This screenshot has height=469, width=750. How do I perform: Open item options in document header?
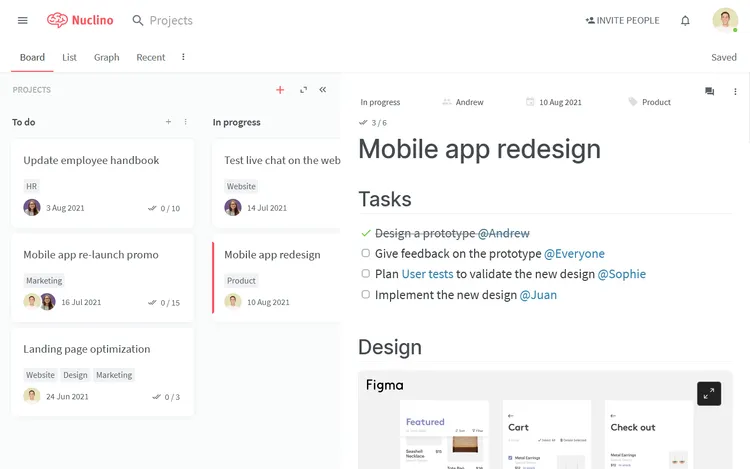point(735,91)
